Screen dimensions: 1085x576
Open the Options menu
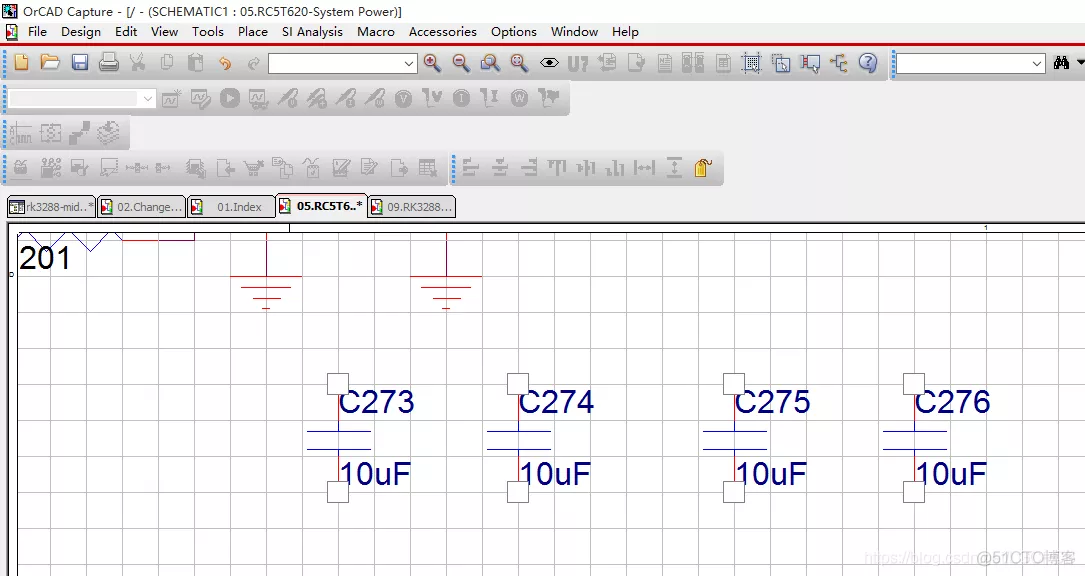pyautogui.click(x=513, y=32)
